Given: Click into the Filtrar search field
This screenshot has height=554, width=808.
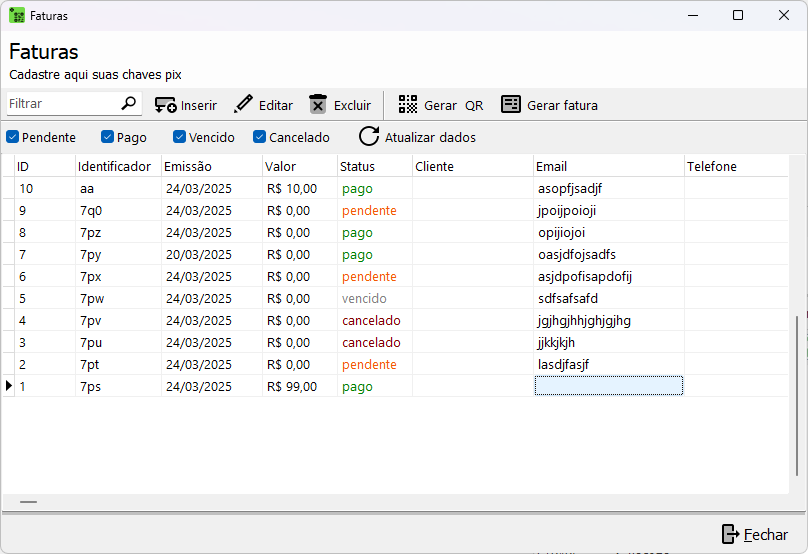Looking at the screenshot, I should (62, 104).
